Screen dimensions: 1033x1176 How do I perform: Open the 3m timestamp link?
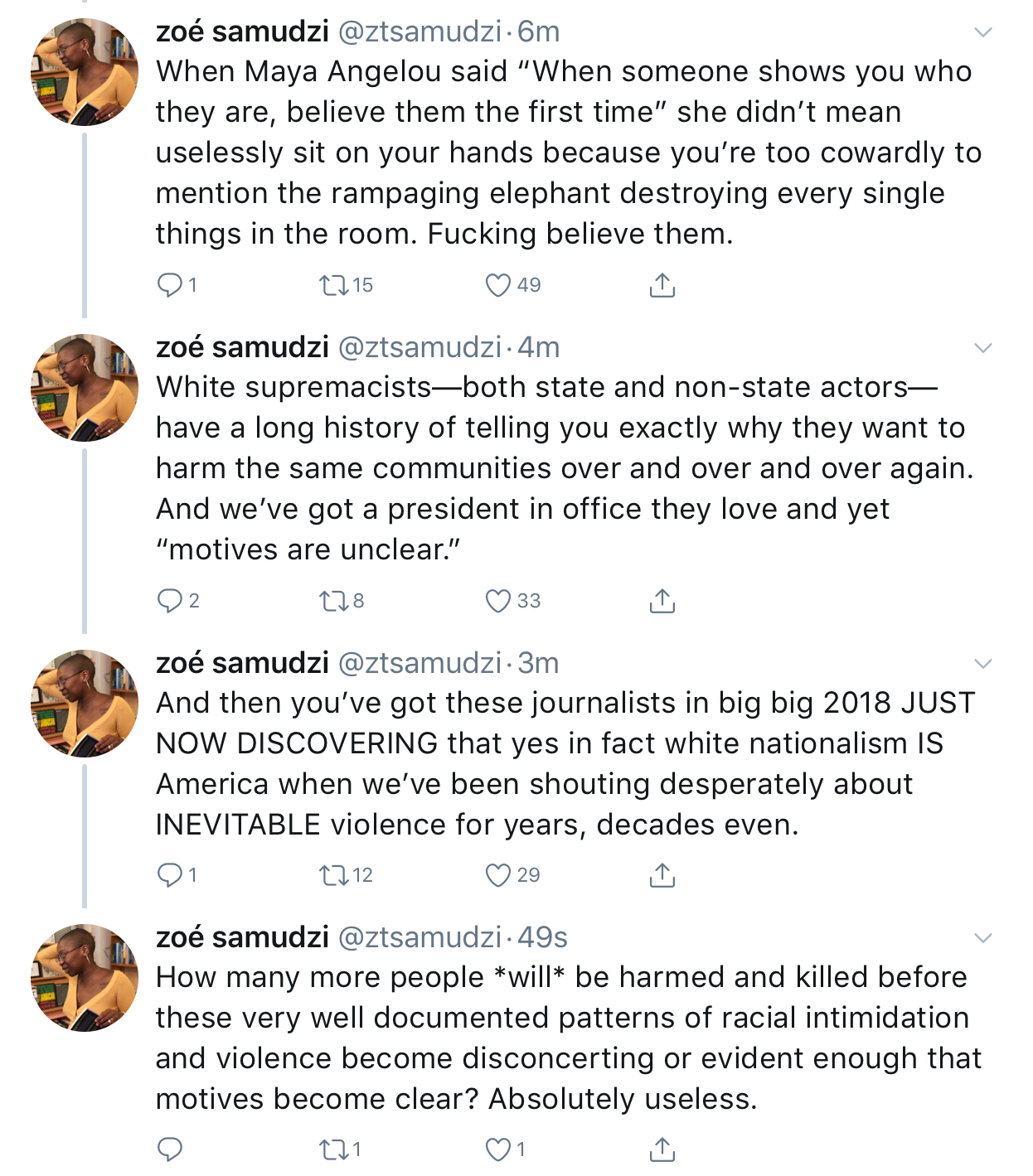coord(538,663)
